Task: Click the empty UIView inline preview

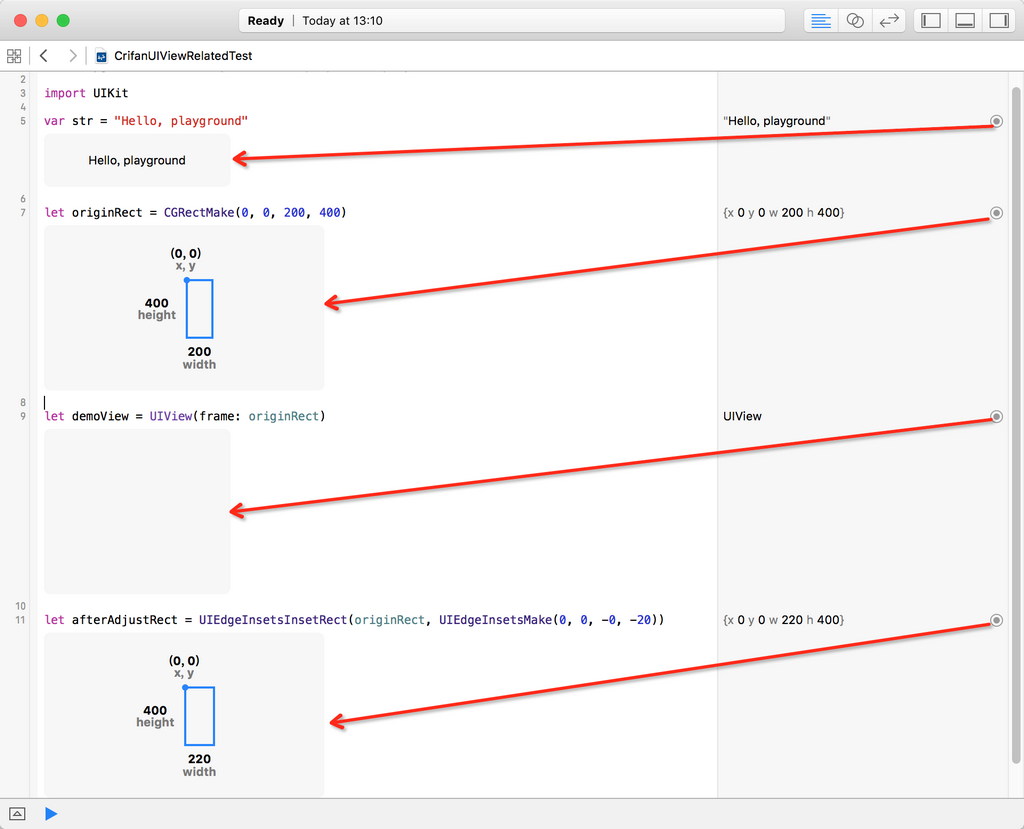Action: coord(137,512)
